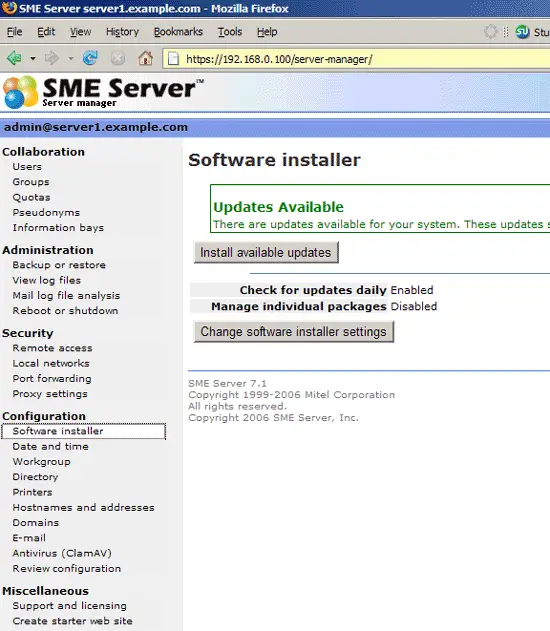Open the Pseudonyms link
The width and height of the screenshot is (550, 631).
46,212
